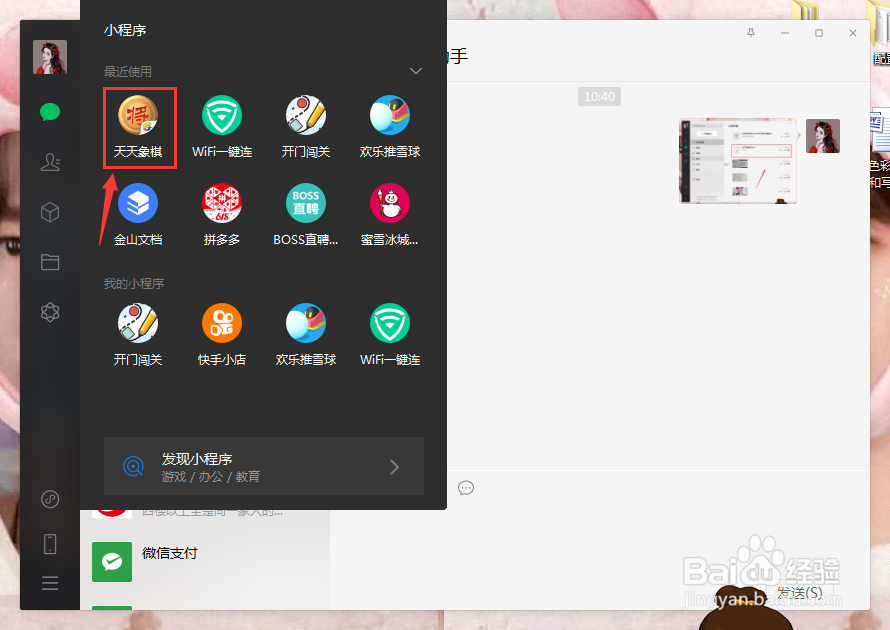Viewport: 890px width, 630px height.
Task: Click the 10:40 timestamp label
Action: click(599, 96)
